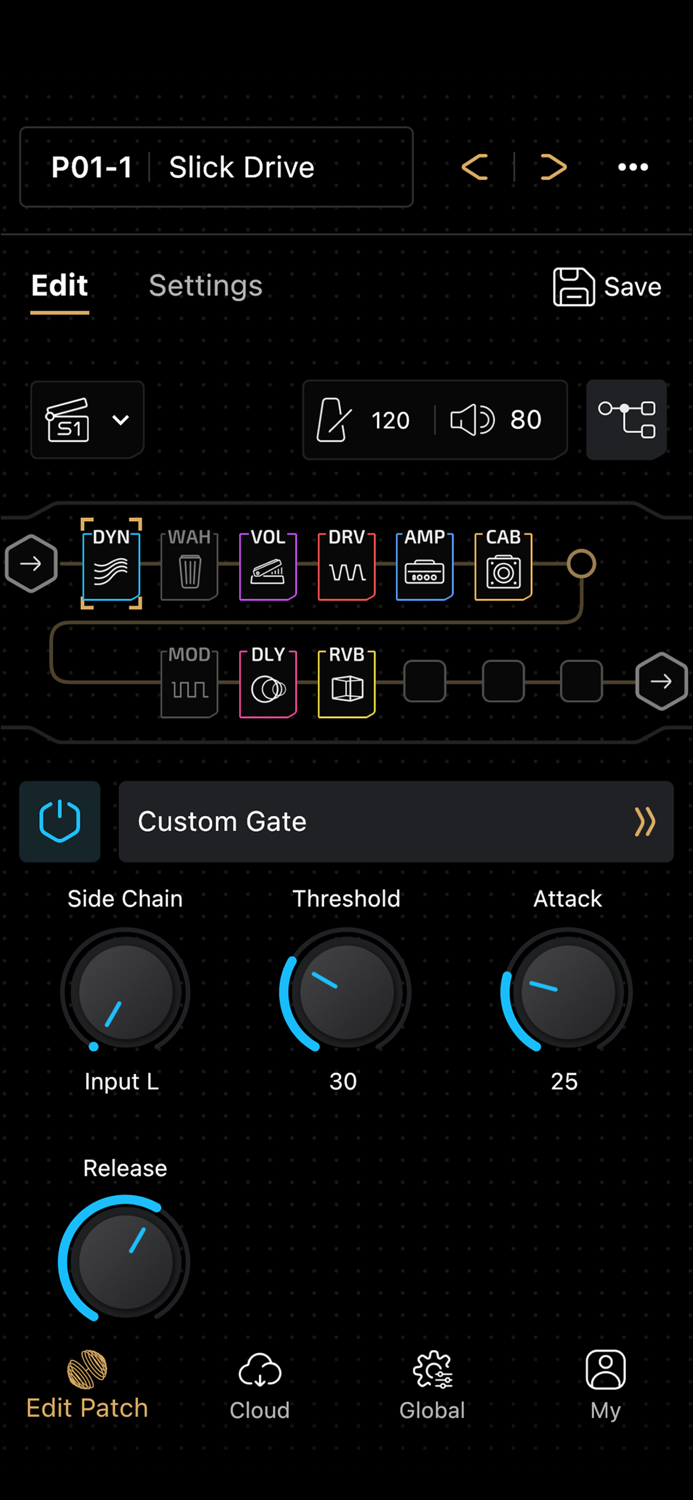Open the signal chain routing view
Screen dimensions: 693x1500
coord(627,420)
